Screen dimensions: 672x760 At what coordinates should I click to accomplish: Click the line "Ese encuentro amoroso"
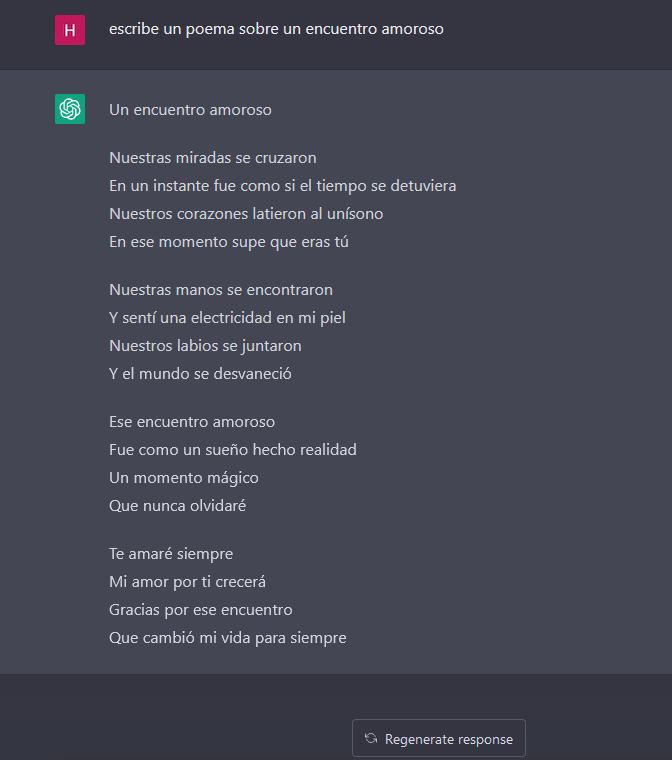[x=192, y=422]
